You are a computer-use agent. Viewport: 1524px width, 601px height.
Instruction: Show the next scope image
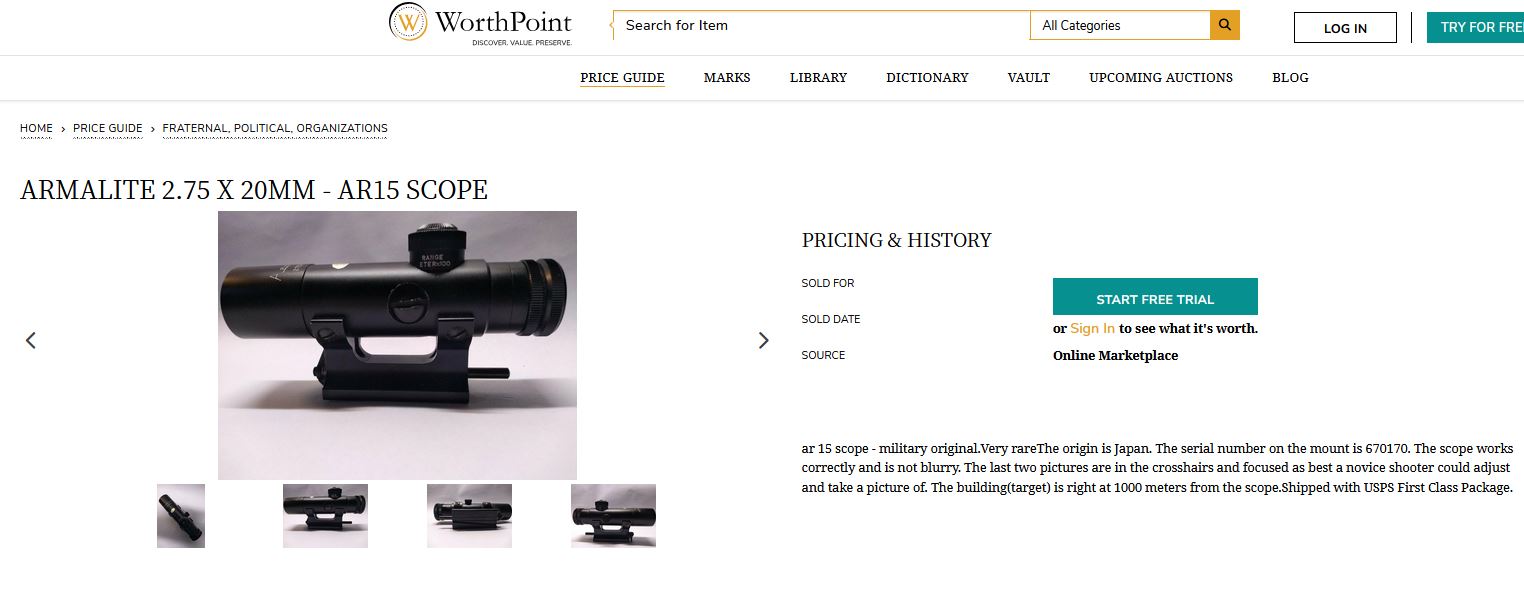(x=764, y=341)
